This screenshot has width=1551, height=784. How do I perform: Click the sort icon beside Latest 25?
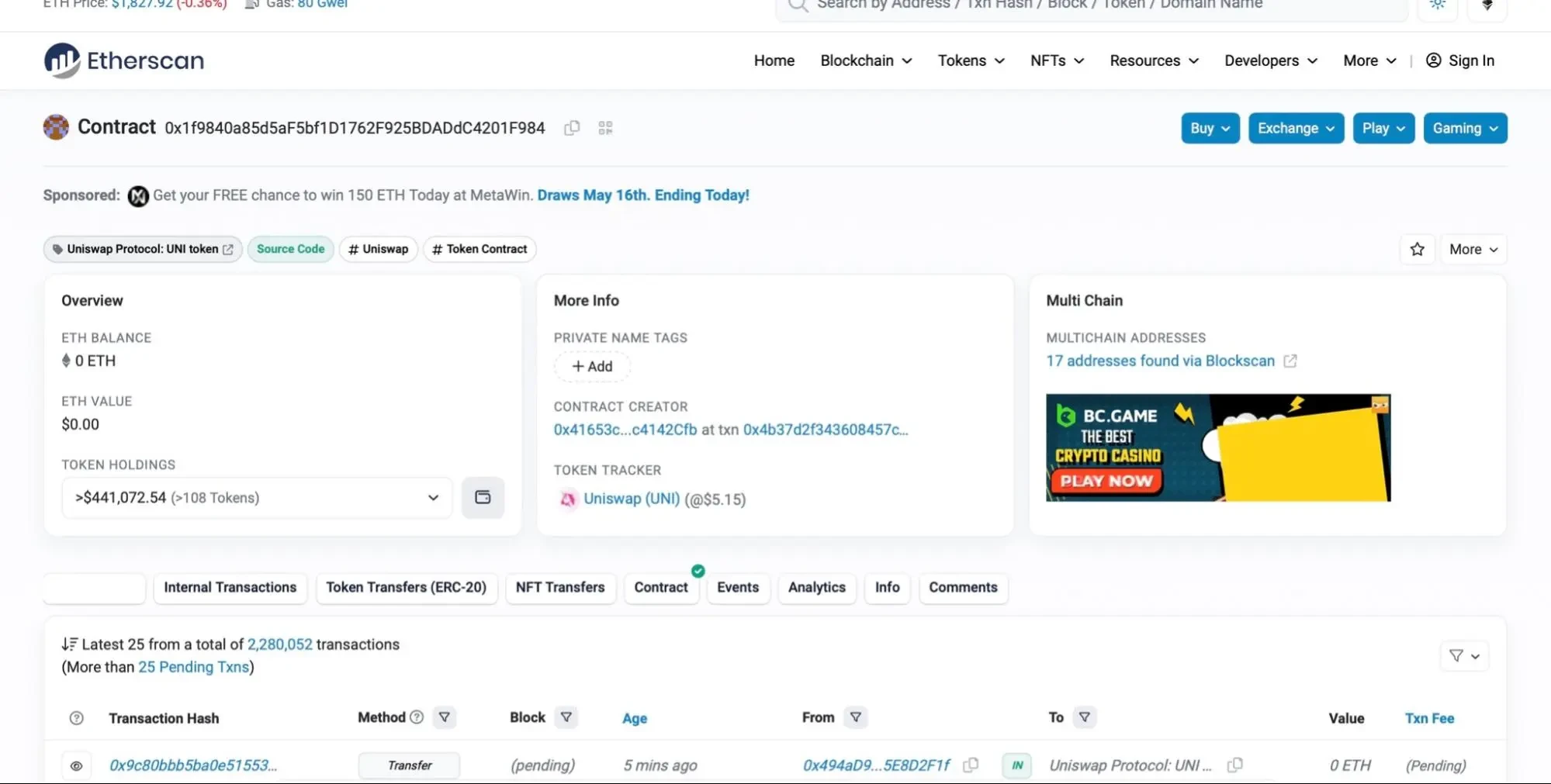point(70,644)
